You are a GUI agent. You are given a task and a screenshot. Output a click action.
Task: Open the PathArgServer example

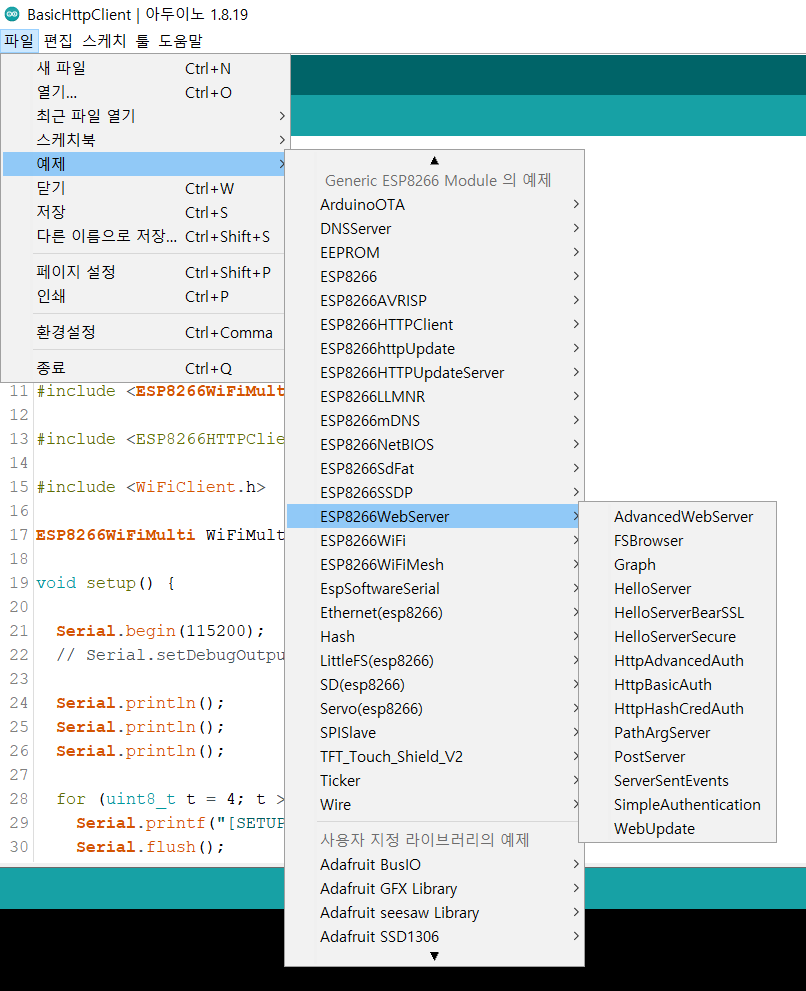point(678,733)
